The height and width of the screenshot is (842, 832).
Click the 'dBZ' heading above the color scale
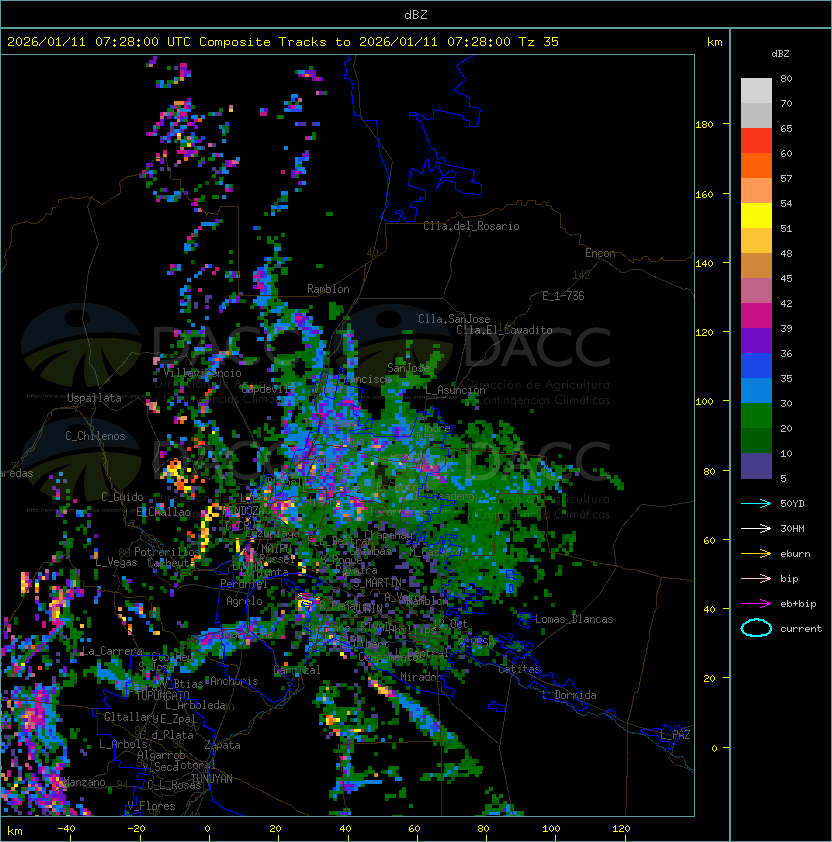pyautogui.click(x=780, y=54)
